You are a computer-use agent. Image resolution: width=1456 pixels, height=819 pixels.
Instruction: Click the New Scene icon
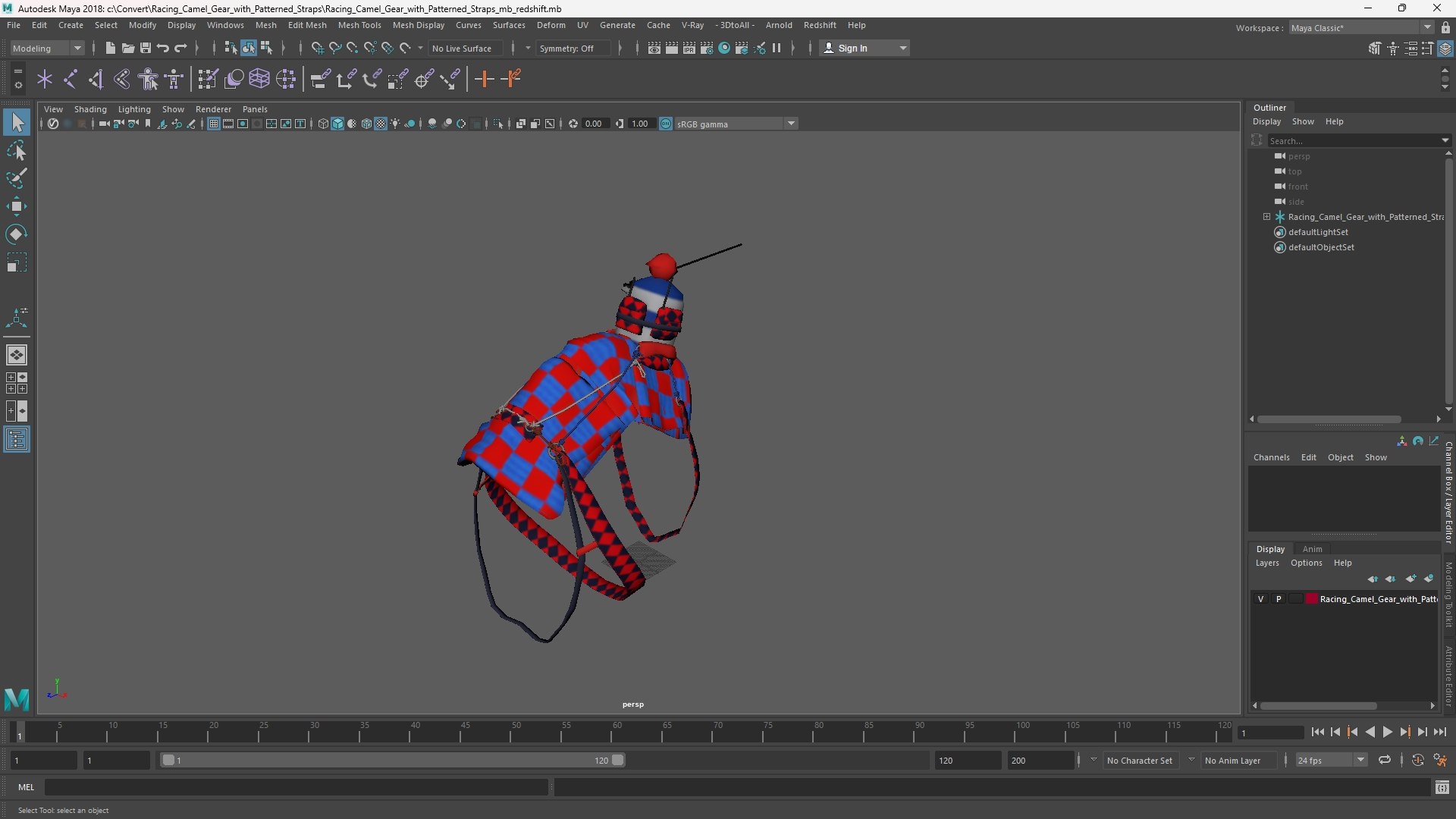(x=110, y=49)
